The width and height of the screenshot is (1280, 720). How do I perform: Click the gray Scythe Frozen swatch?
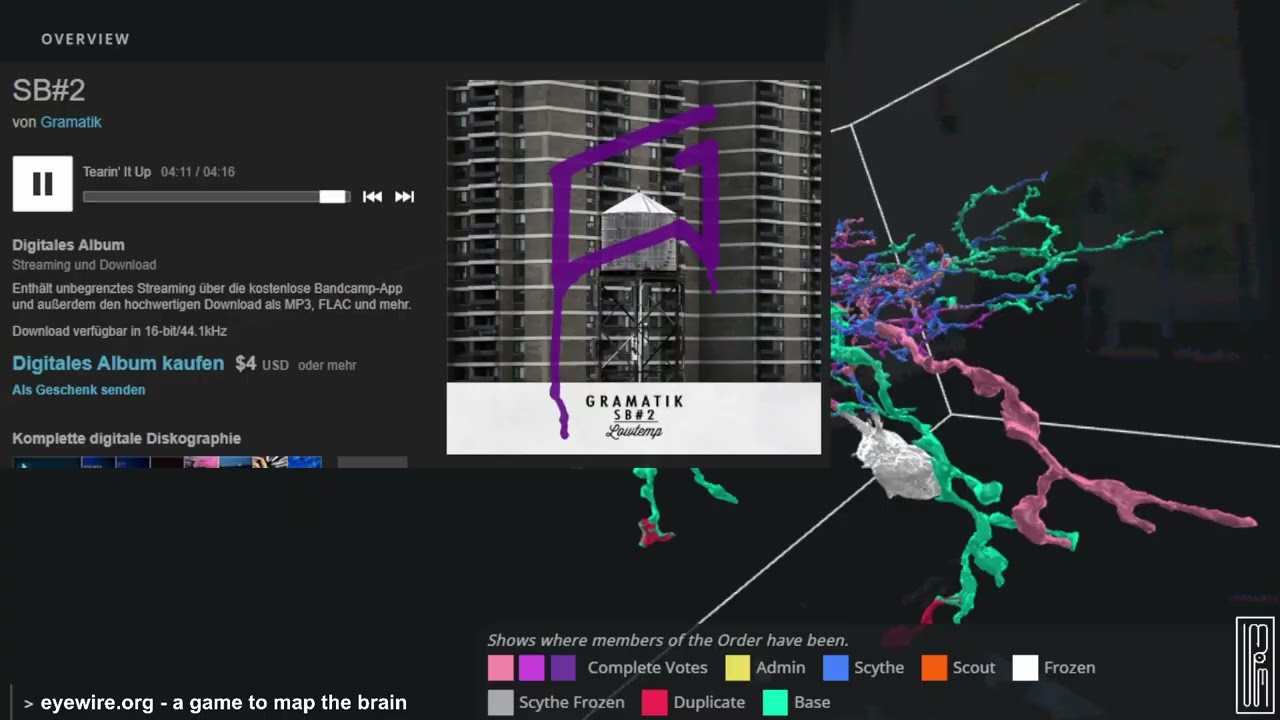click(500, 702)
